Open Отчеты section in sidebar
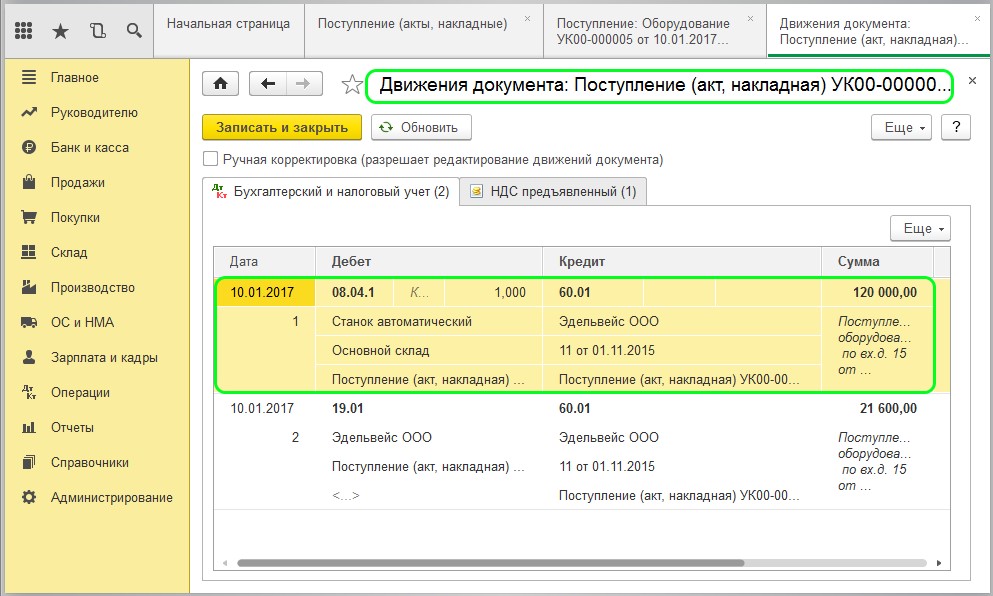993x596 pixels. coord(72,428)
